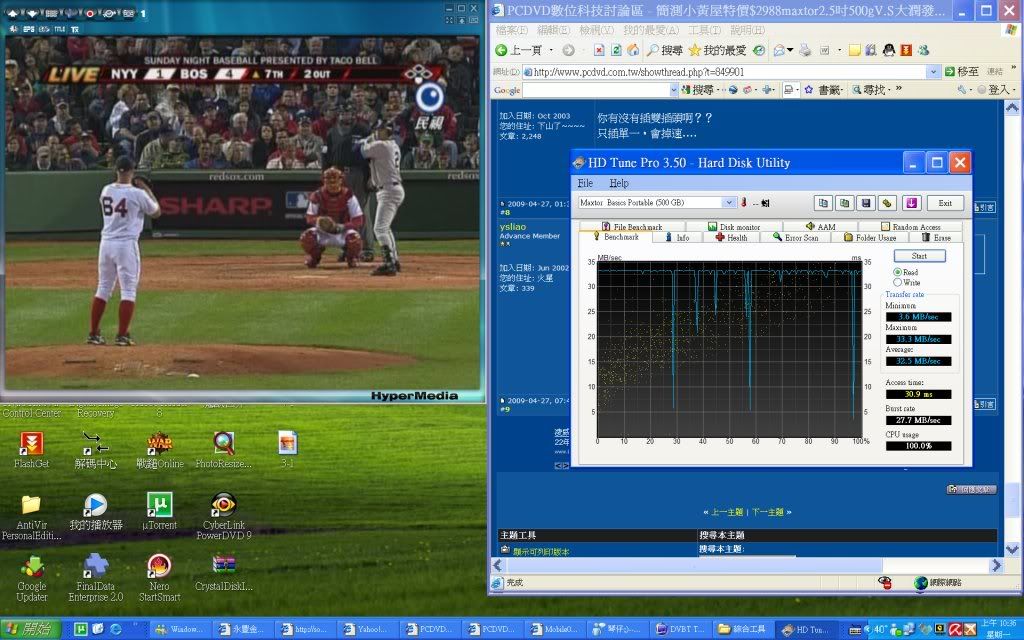1024x640 pixels.
Task: Switch to the Random Access tab
Action: pyautogui.click(x=910, y=227)
